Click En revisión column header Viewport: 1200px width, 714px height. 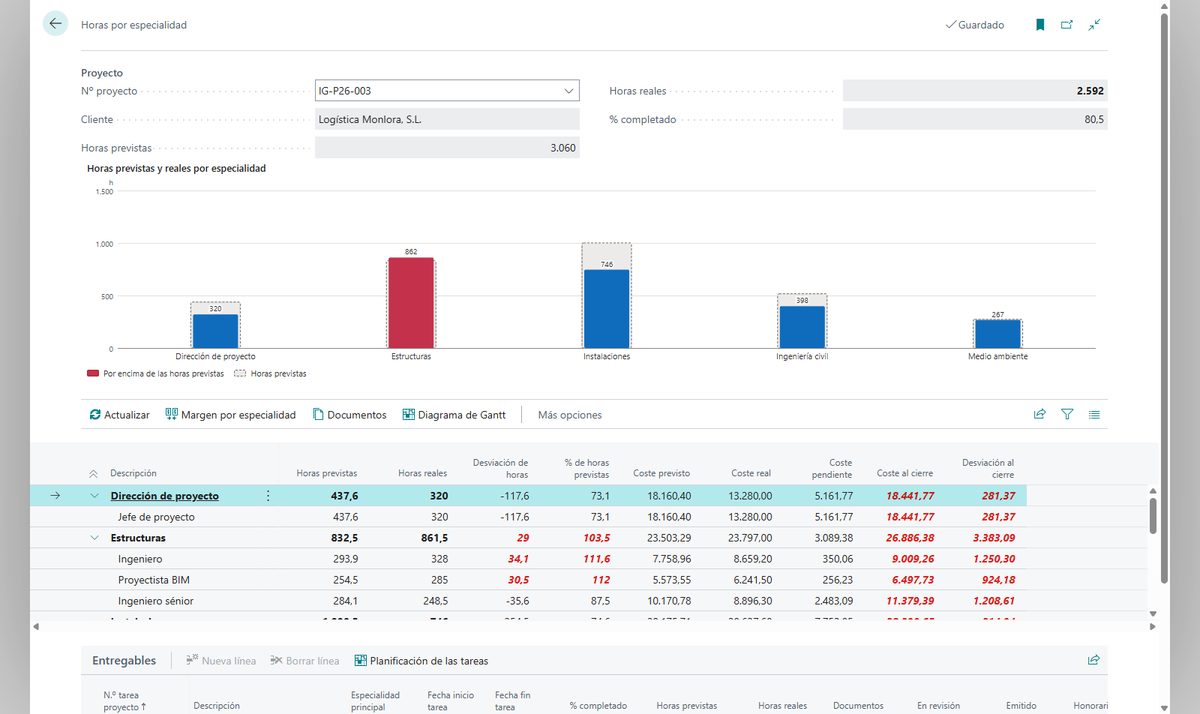point(938,706)
